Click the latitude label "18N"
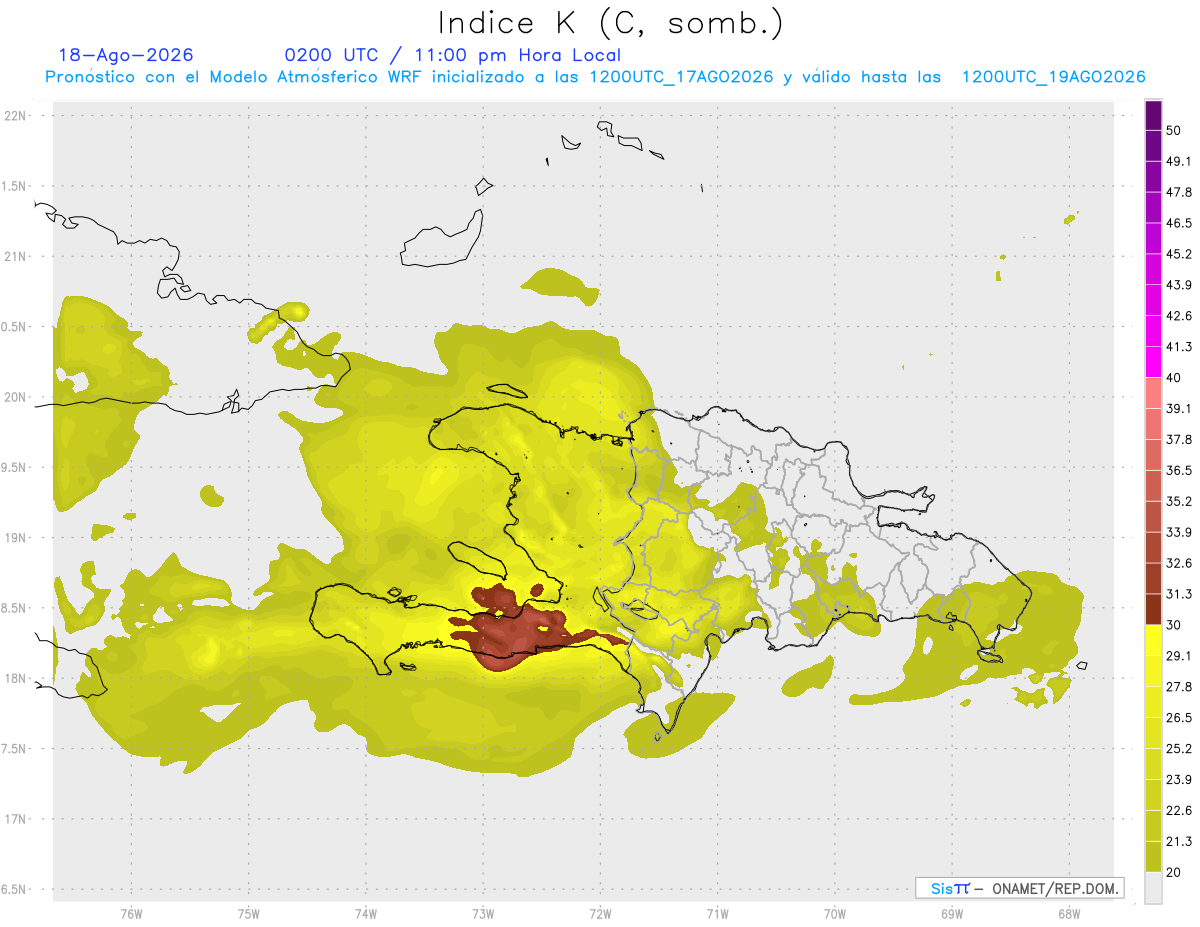1200x927 pixels. 17,678
